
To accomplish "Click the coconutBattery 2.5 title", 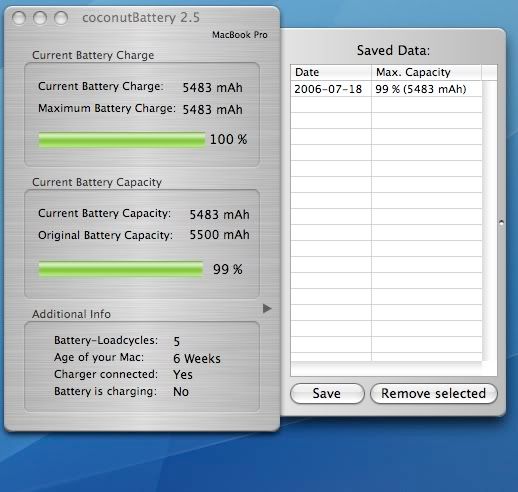I will point(141,17).
